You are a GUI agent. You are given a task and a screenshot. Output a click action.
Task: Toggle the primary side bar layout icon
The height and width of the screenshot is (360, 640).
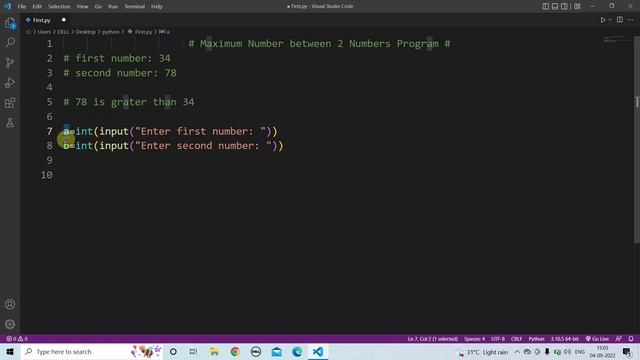coord(546,6)
